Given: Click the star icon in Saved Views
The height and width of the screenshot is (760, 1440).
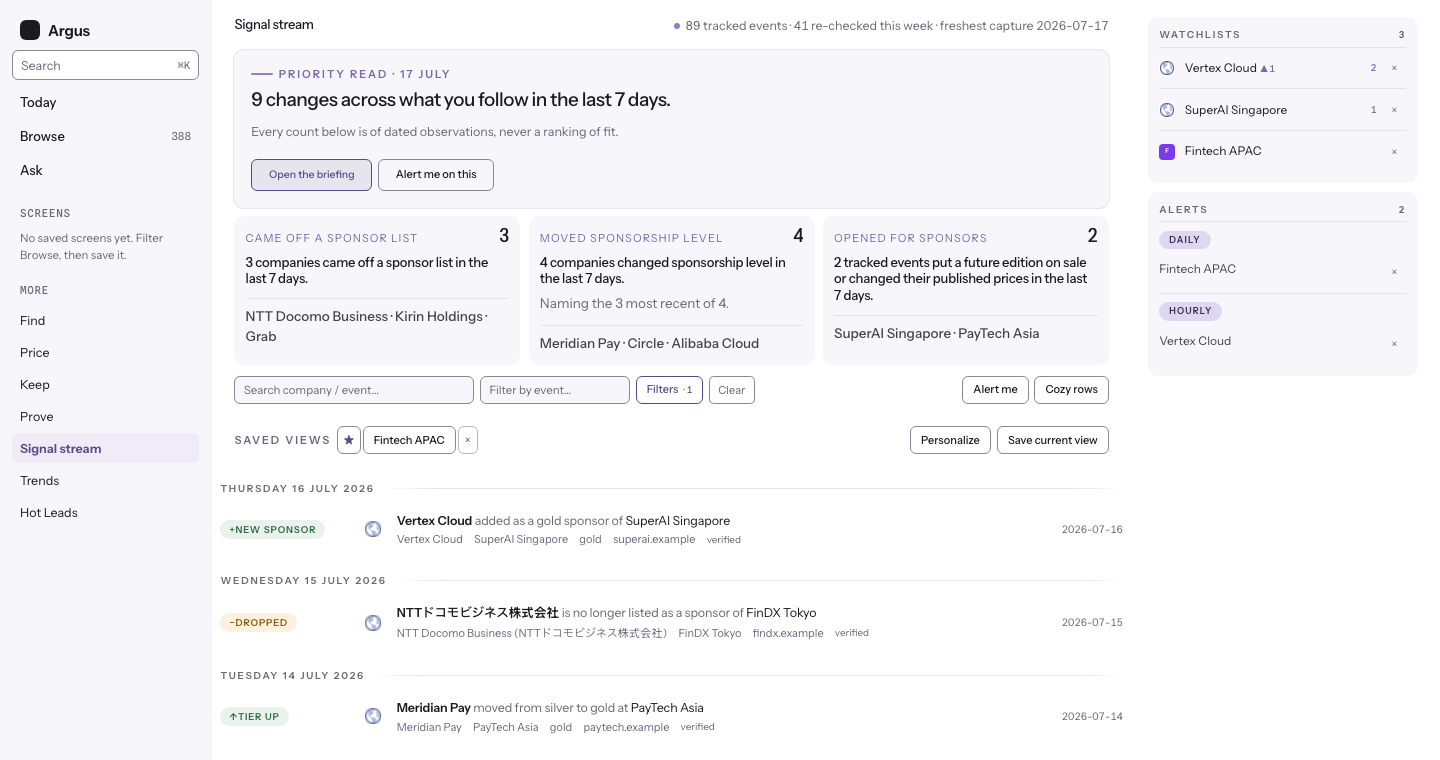Looking at the screenshot, I should (x=349, y=440).
